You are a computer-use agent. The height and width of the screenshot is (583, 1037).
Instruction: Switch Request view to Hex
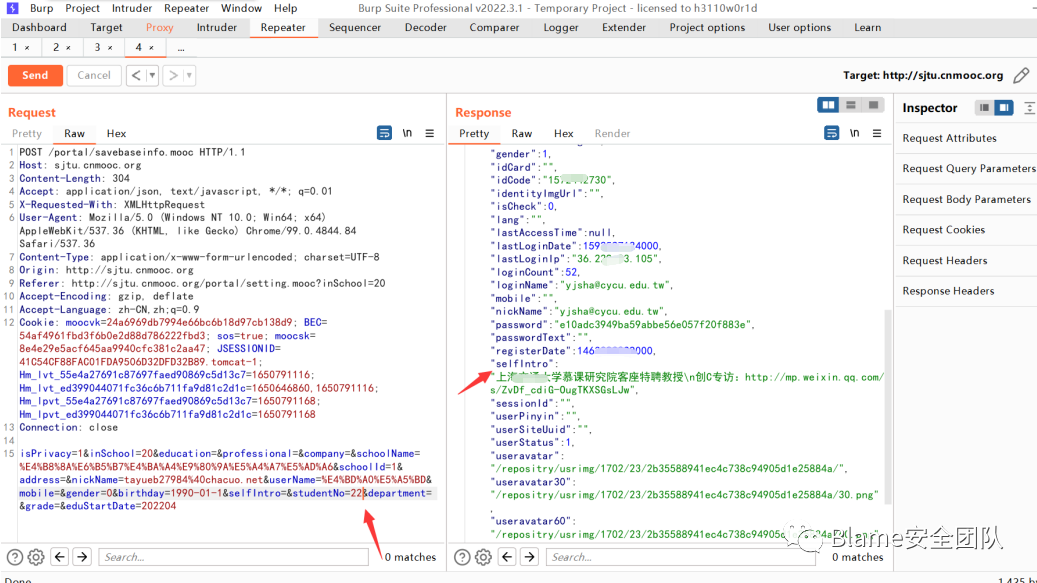[116, 134]
